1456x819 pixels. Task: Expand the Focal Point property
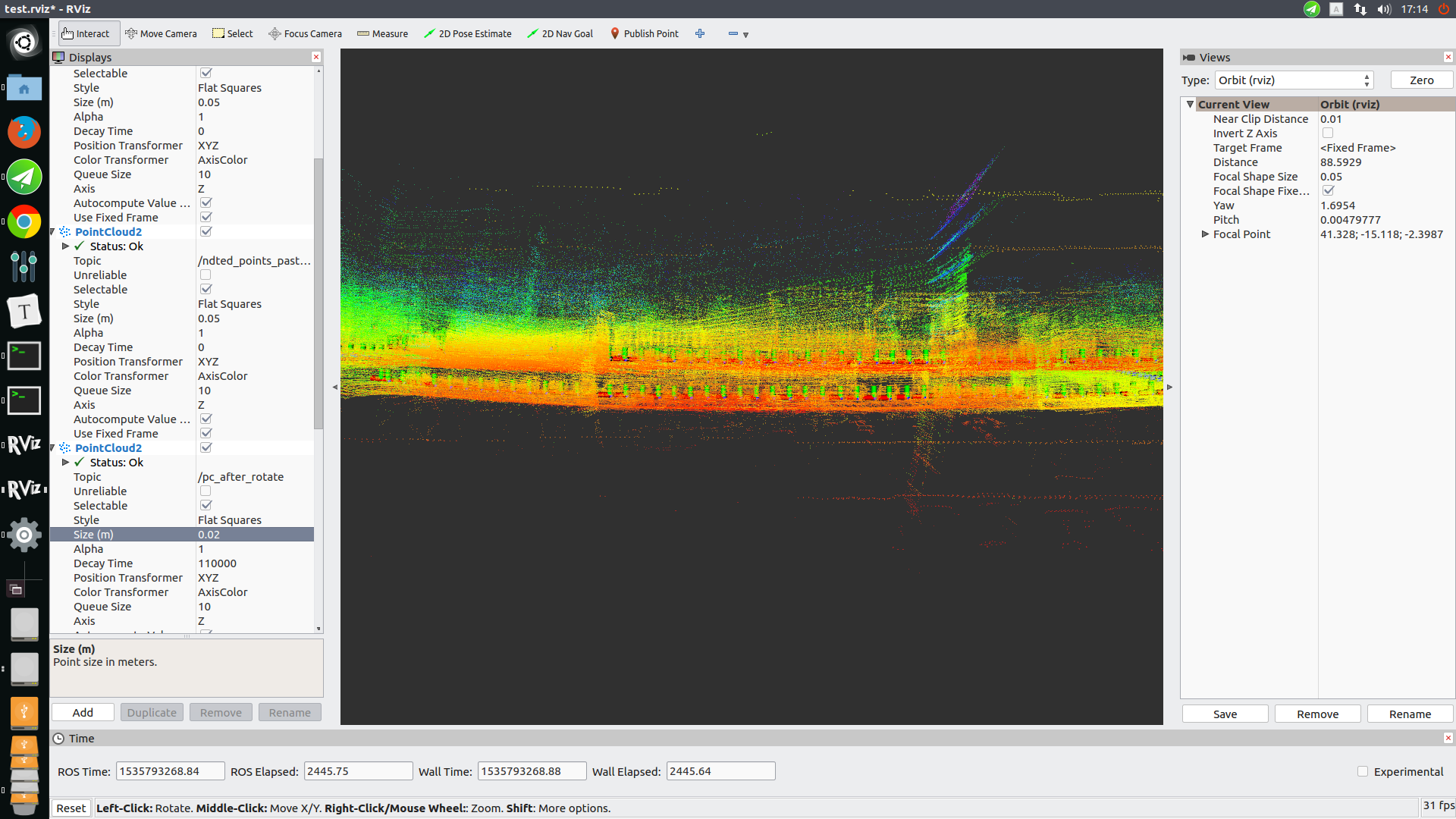(x=1205, y=234)
